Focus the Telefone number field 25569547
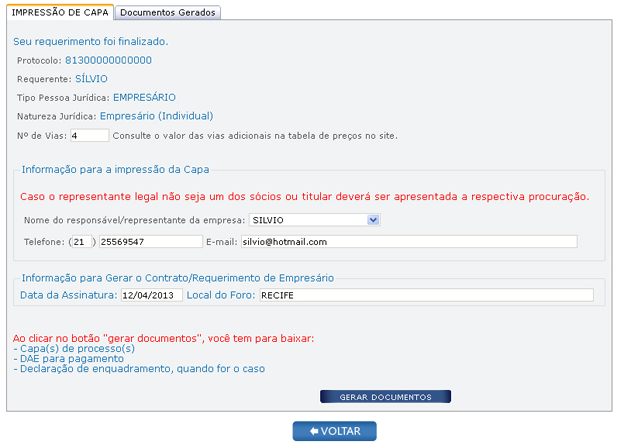Viewport: 617px width, 443px height. pyautogui.click(x=150, y=242)
